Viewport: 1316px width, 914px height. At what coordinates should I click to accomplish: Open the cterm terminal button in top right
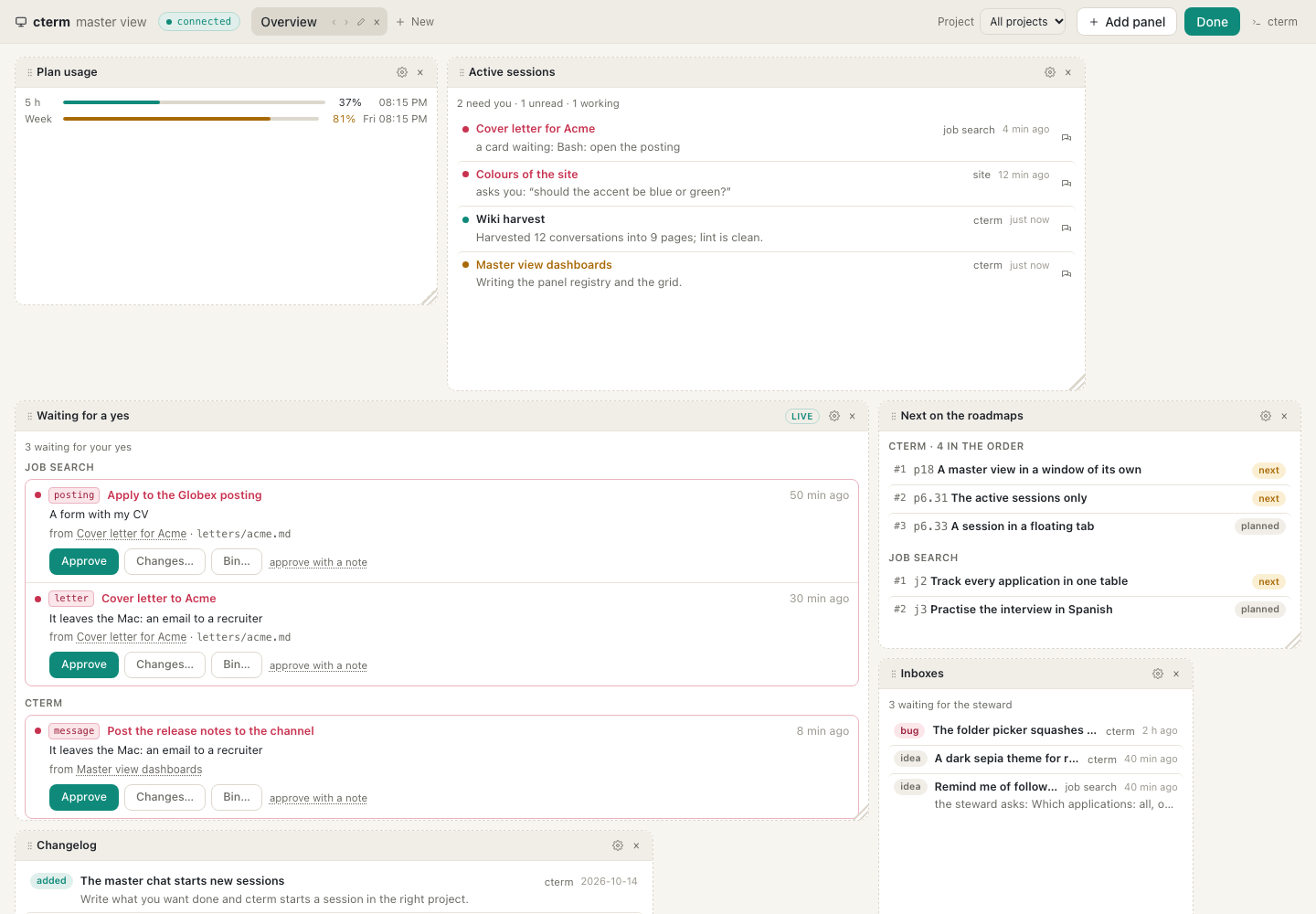click(x=1275, y=22)
